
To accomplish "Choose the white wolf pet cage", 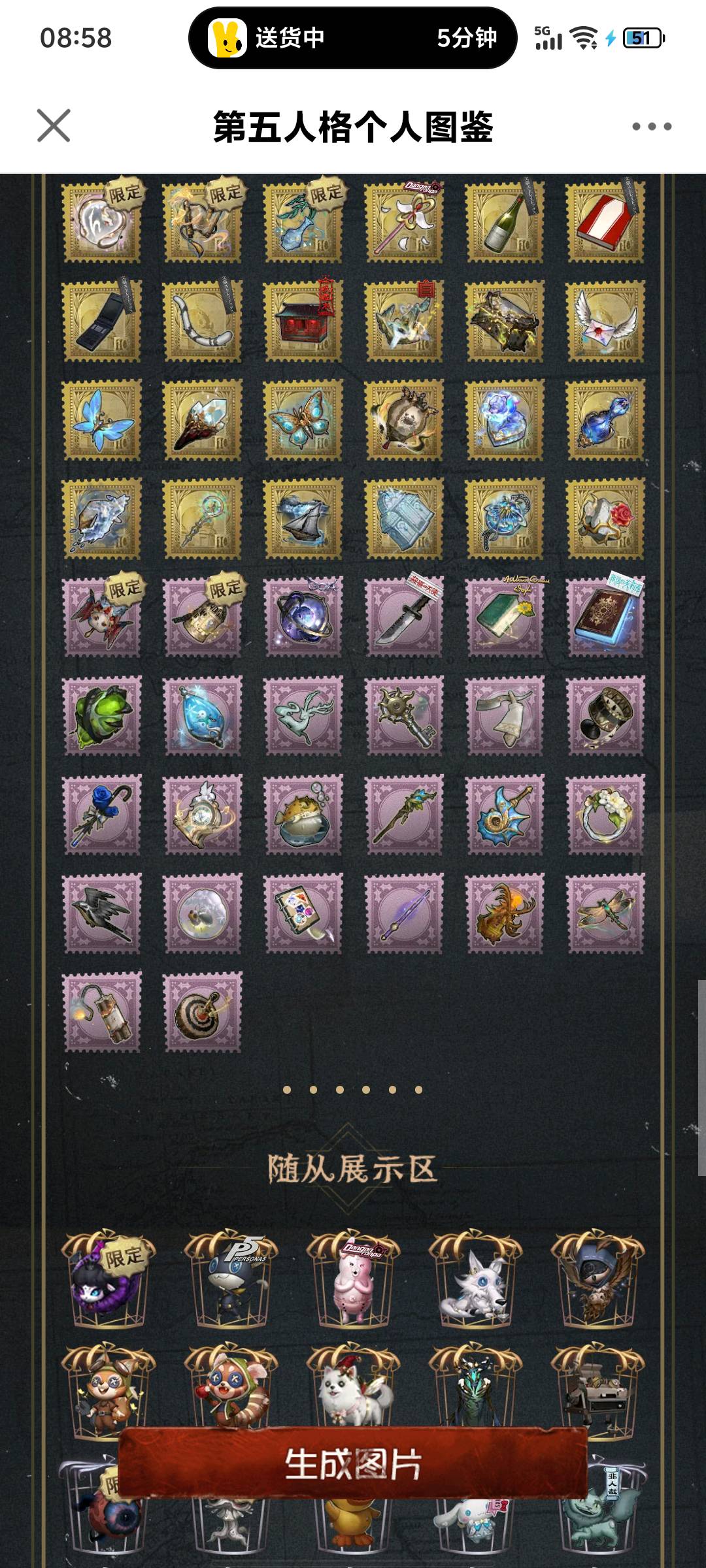I will point(475,1281).
